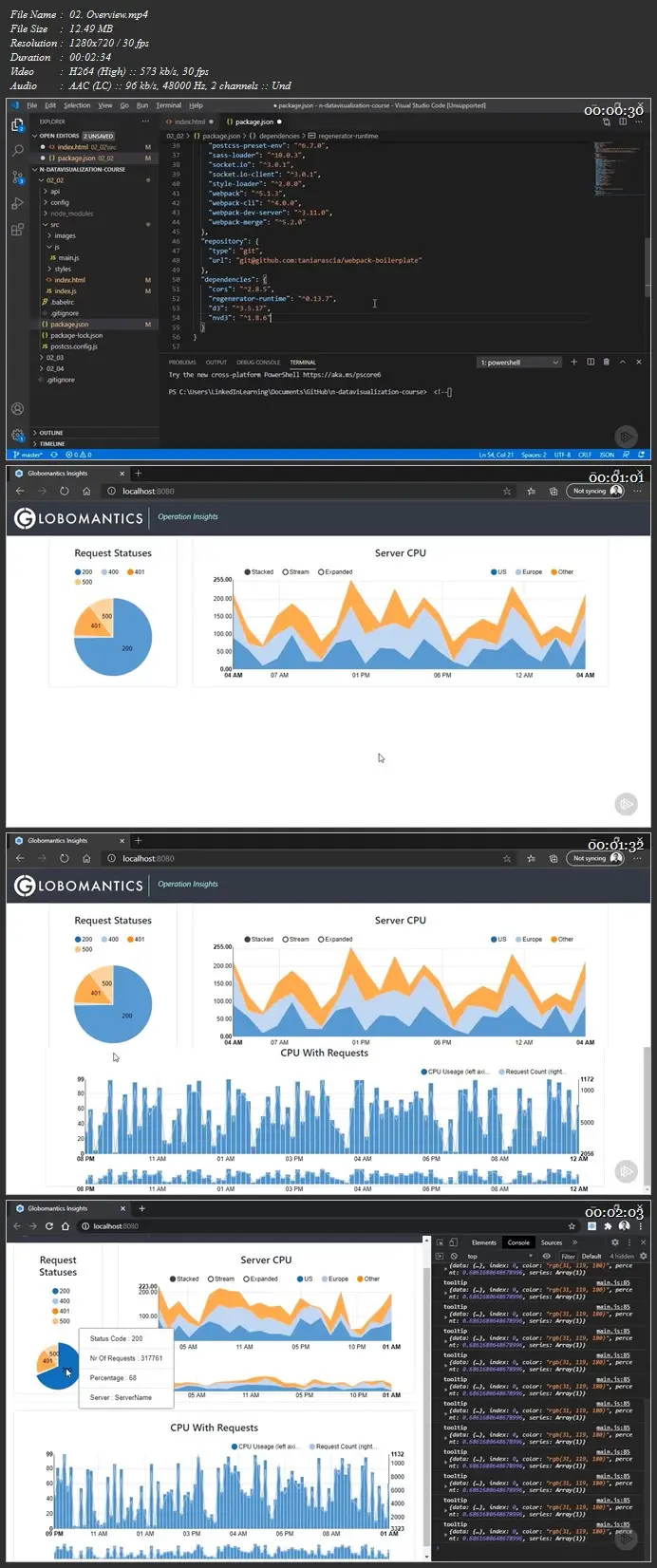Open the Explorer view in VS Code activity bar
This screenshot has width=657, height=1568.
coord(17,124)
